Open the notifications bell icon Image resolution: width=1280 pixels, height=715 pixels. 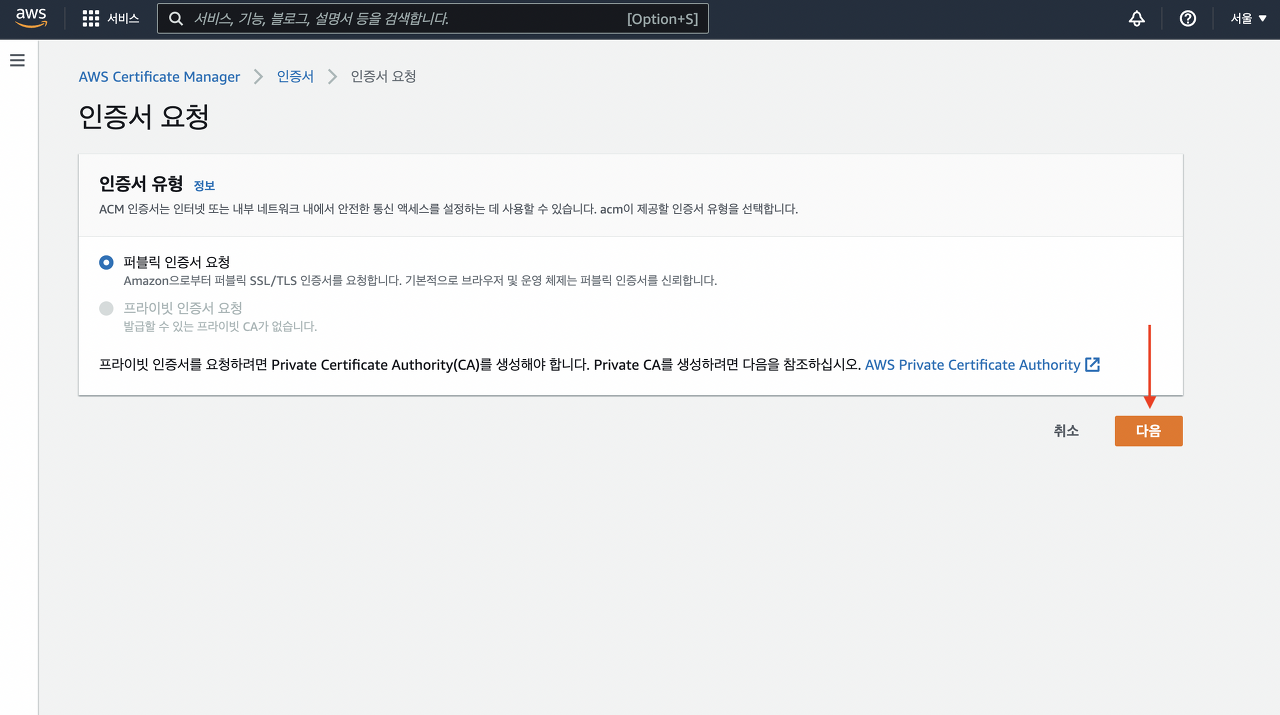tap(1137, 19)
